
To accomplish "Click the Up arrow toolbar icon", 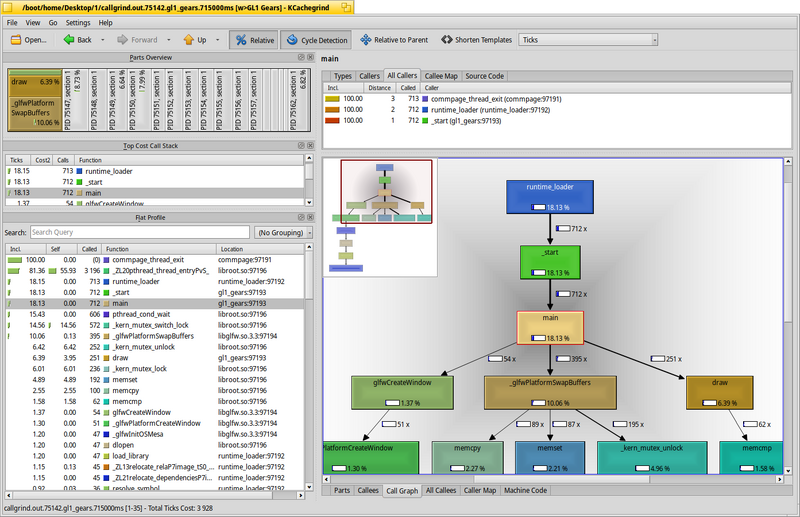I will [x=189, y=40].
